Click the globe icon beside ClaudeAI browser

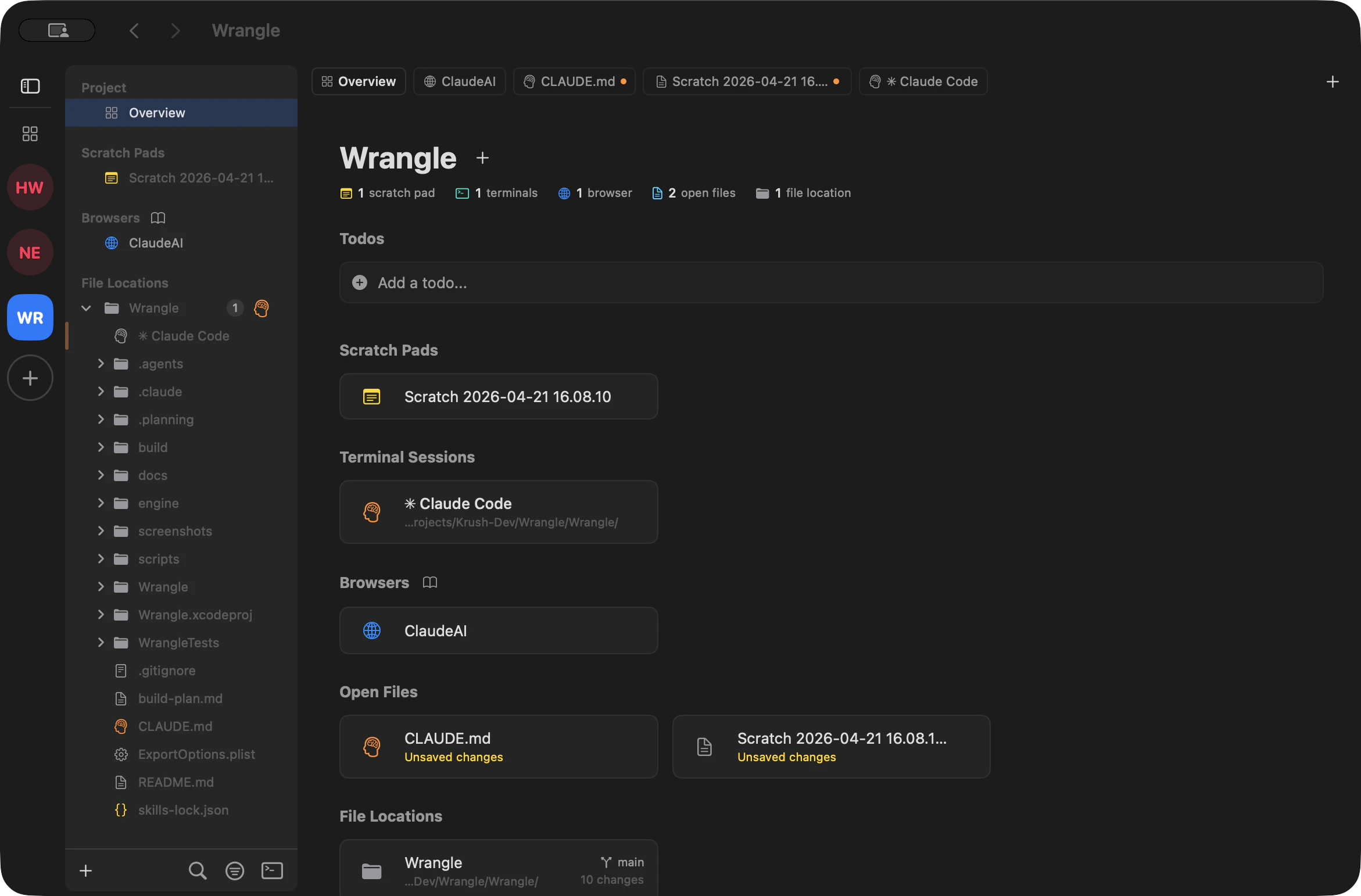click(x=112, y=243)
